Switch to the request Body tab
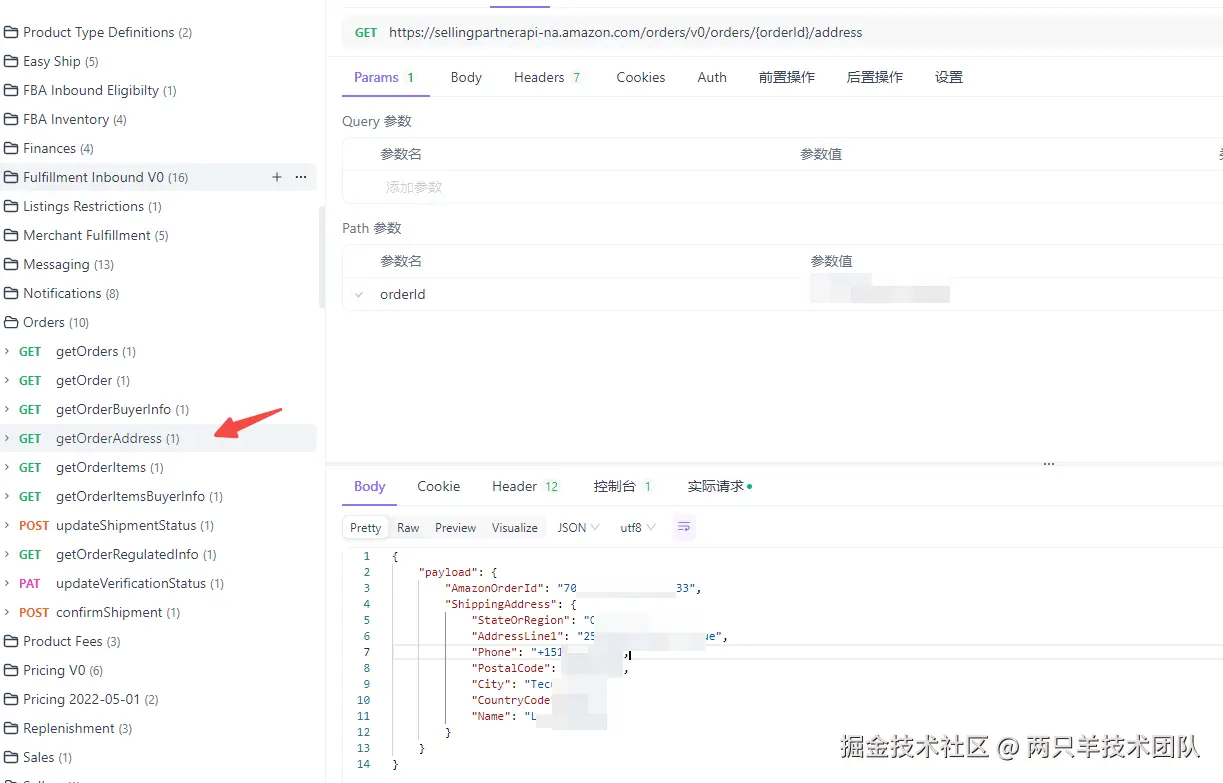1223x783 pixels. (x=466, y=77)
